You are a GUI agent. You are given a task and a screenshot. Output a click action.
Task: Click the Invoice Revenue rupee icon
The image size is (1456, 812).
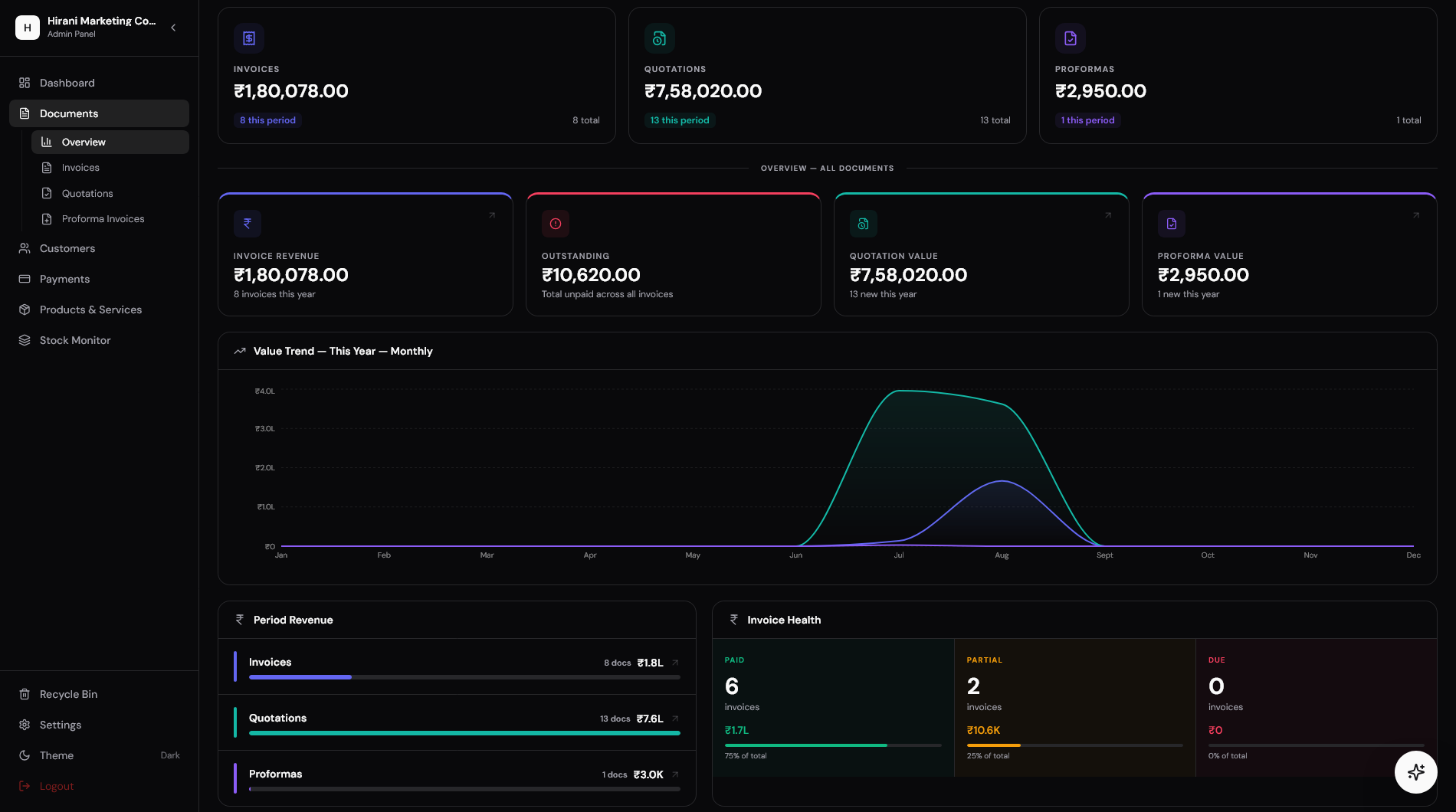pos(248,224)
